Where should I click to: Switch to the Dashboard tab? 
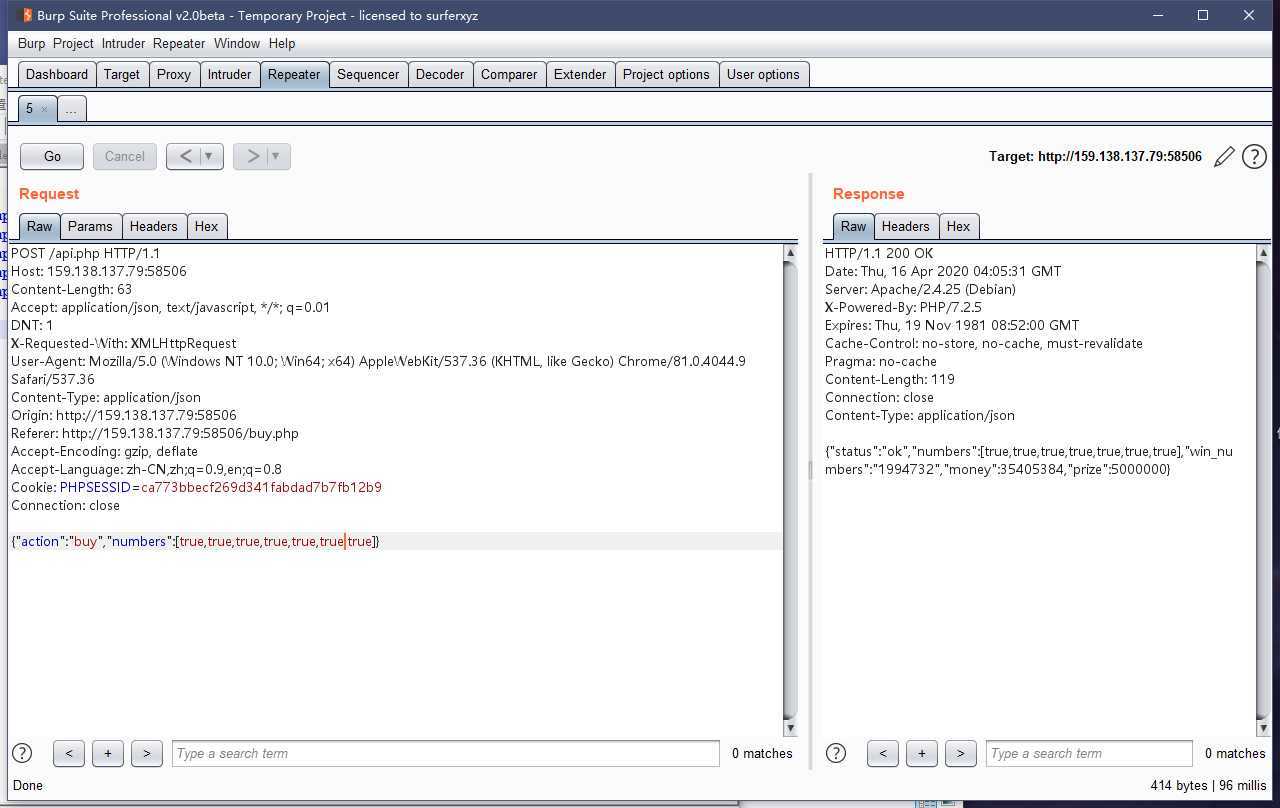(x=57, y=74)
